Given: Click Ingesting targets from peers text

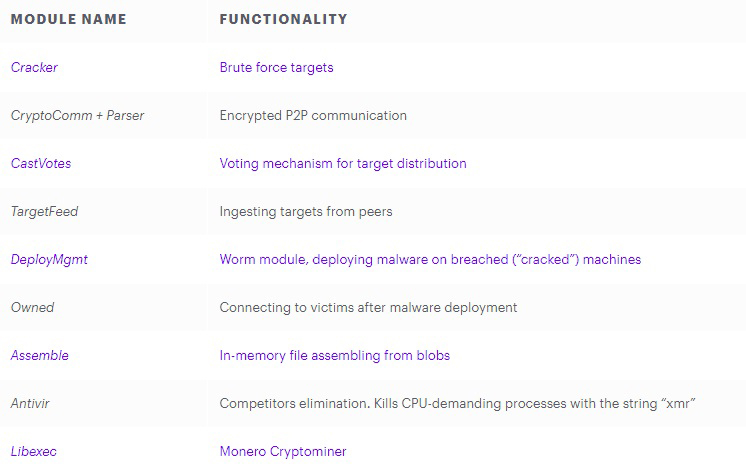Looking at the screenshot, I should point(306,212).
